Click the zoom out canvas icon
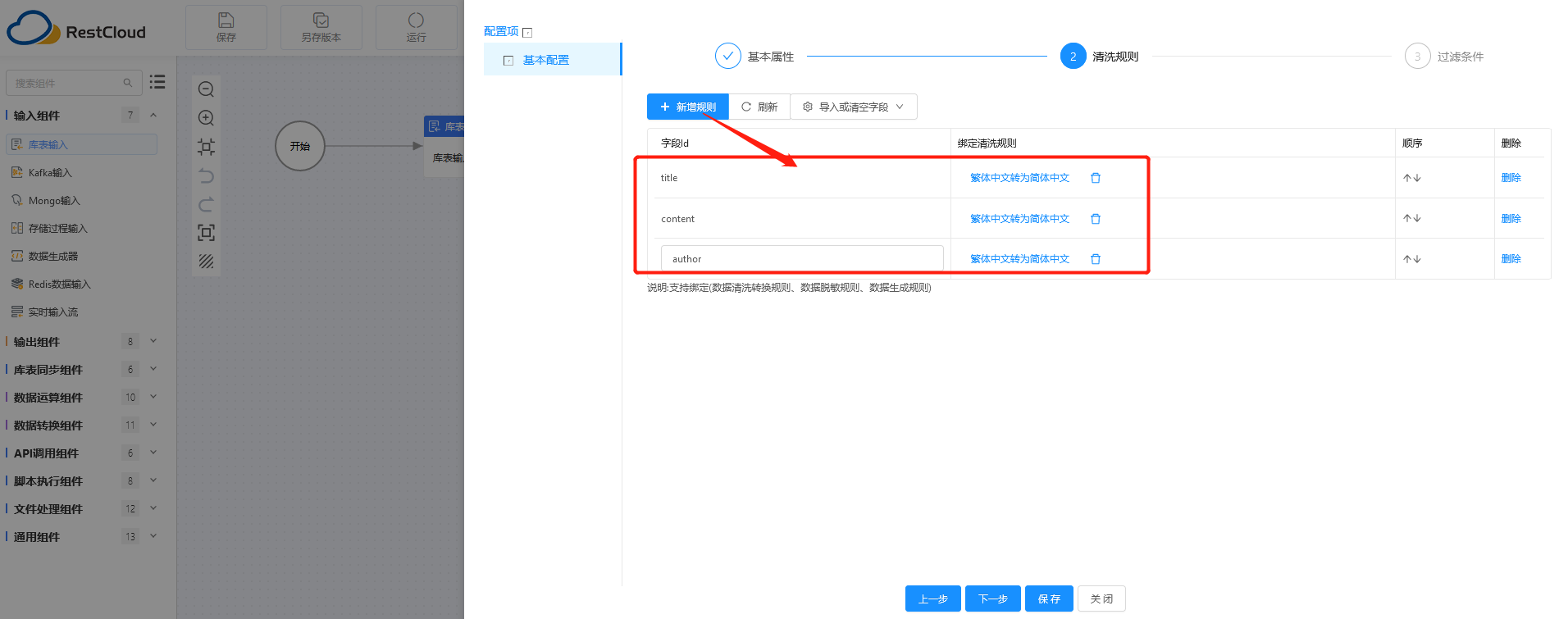This screenshot has width=1568, height=619. [206, 89]
